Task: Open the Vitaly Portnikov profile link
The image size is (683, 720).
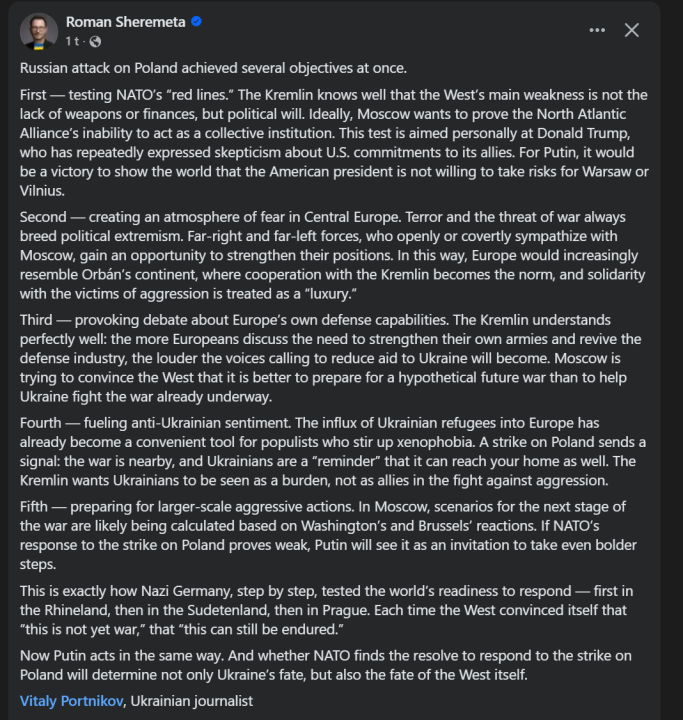Action: tap(72, 701)
